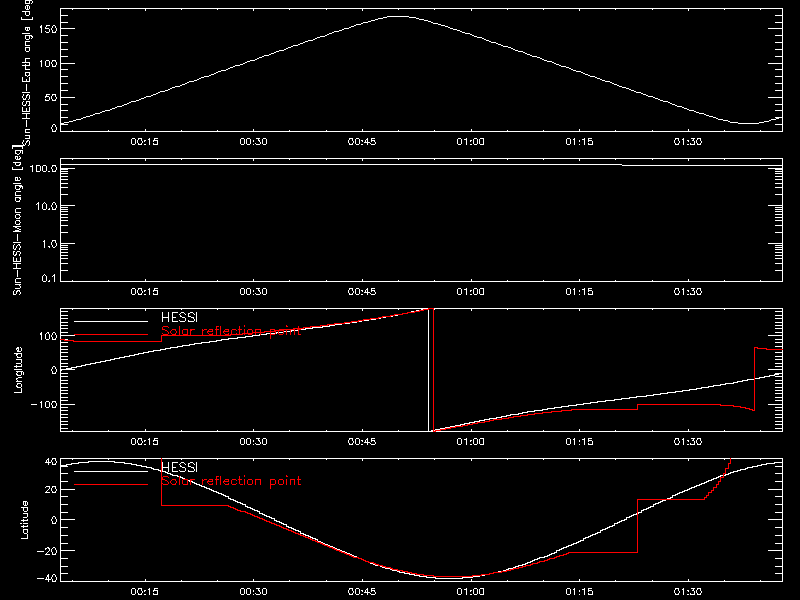Select 01:00 label under Earth angle plot
The image size is (800, 600).
pos(470,141)
